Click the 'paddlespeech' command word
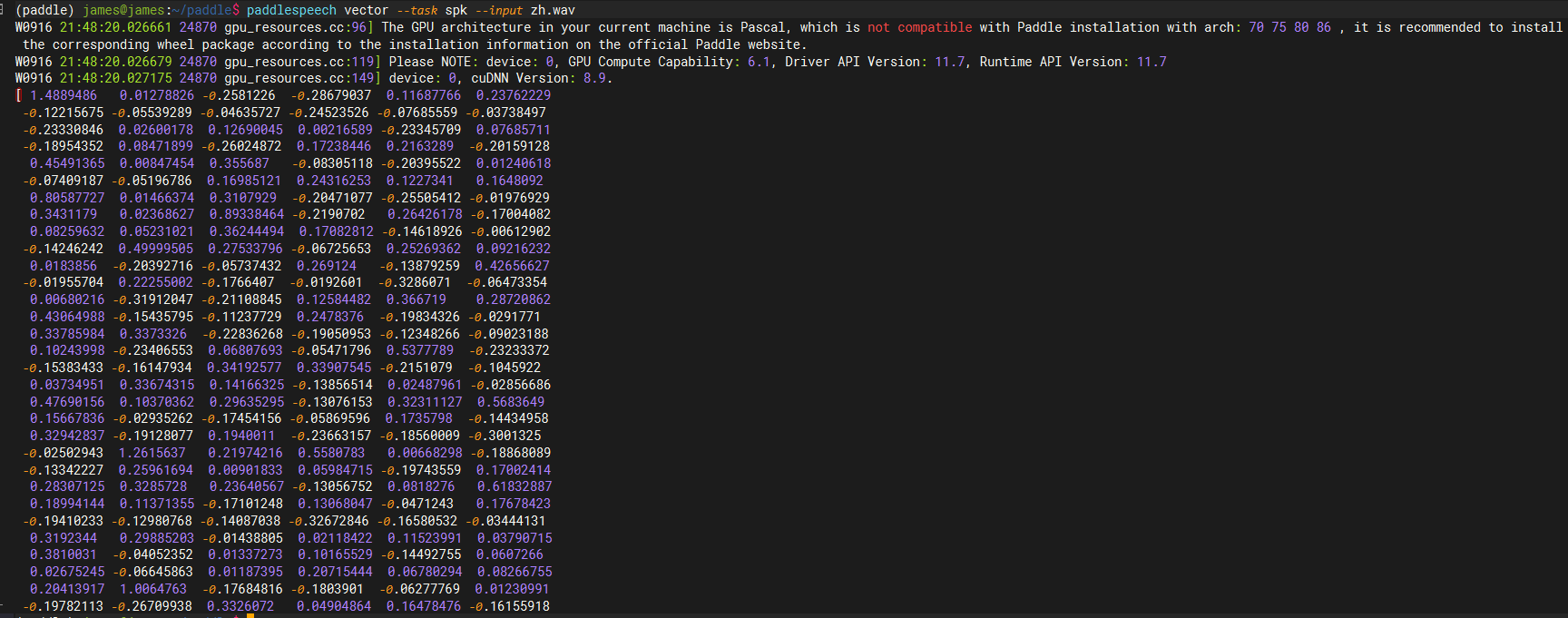This screenshot has width=1568, height=618. coord(291,10)
